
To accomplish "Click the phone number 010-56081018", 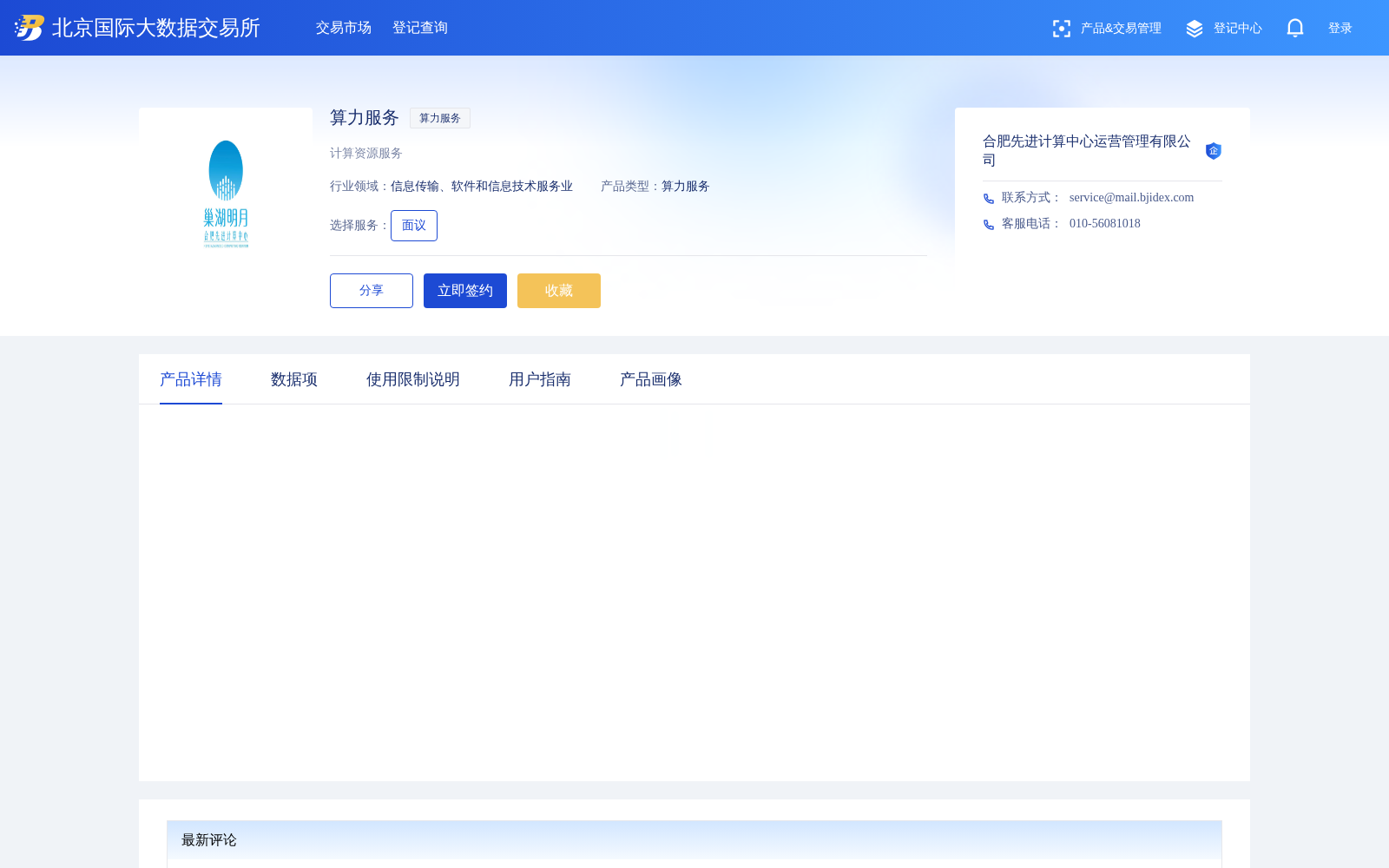I will [x=1105, y=224].
